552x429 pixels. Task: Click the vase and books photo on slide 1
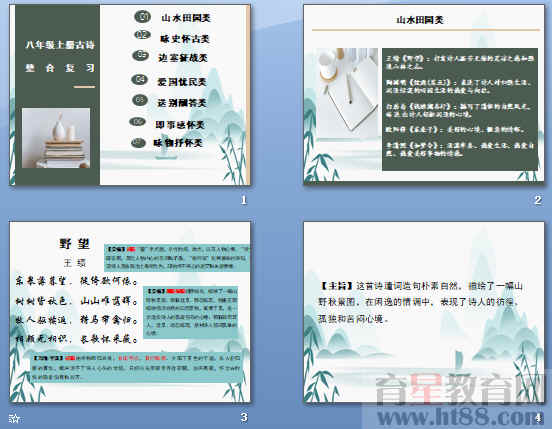56,138
